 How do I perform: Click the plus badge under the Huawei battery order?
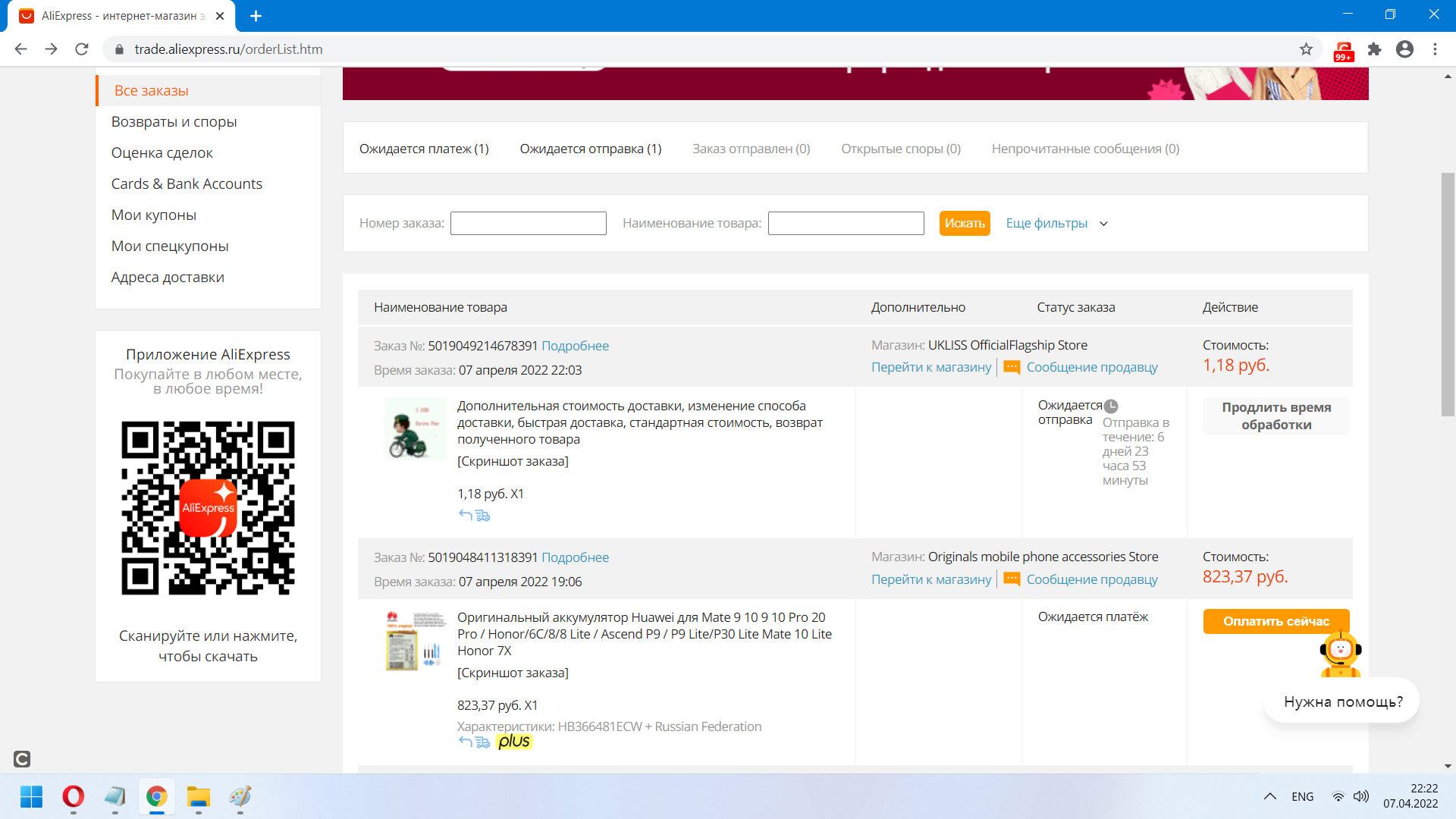[514, 742]
